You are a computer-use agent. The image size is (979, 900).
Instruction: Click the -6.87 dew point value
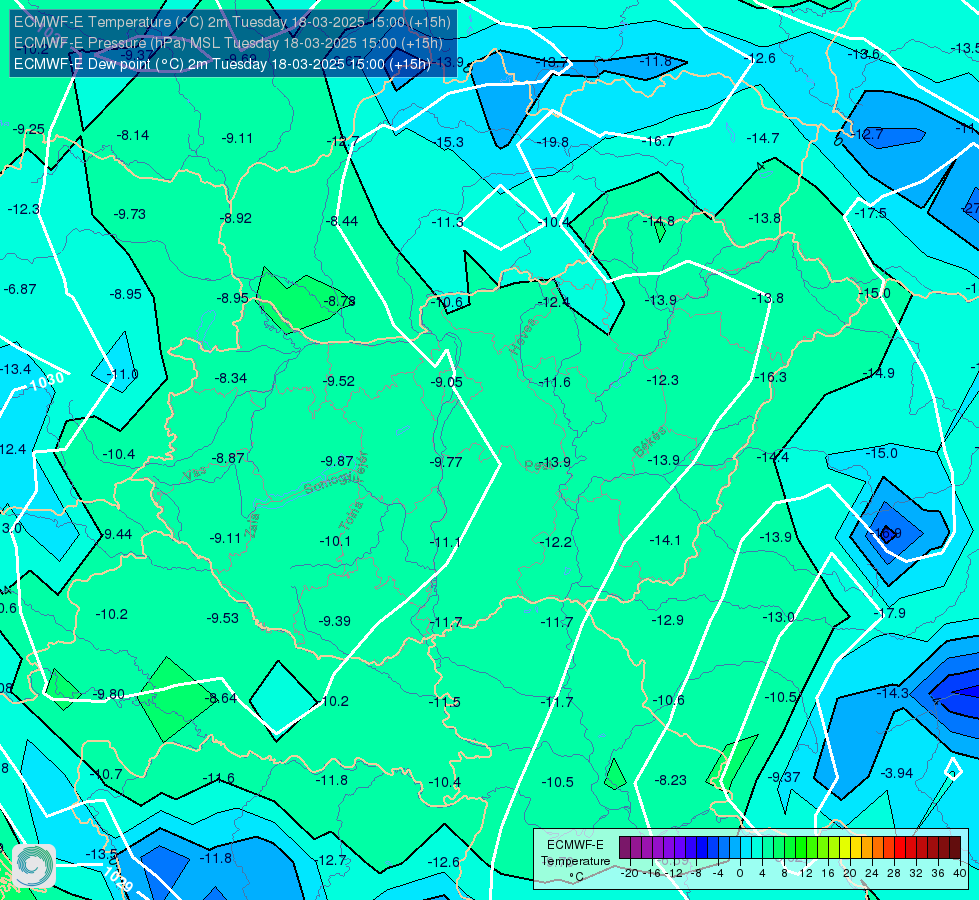pyautogui.click(x=20, y=289)
